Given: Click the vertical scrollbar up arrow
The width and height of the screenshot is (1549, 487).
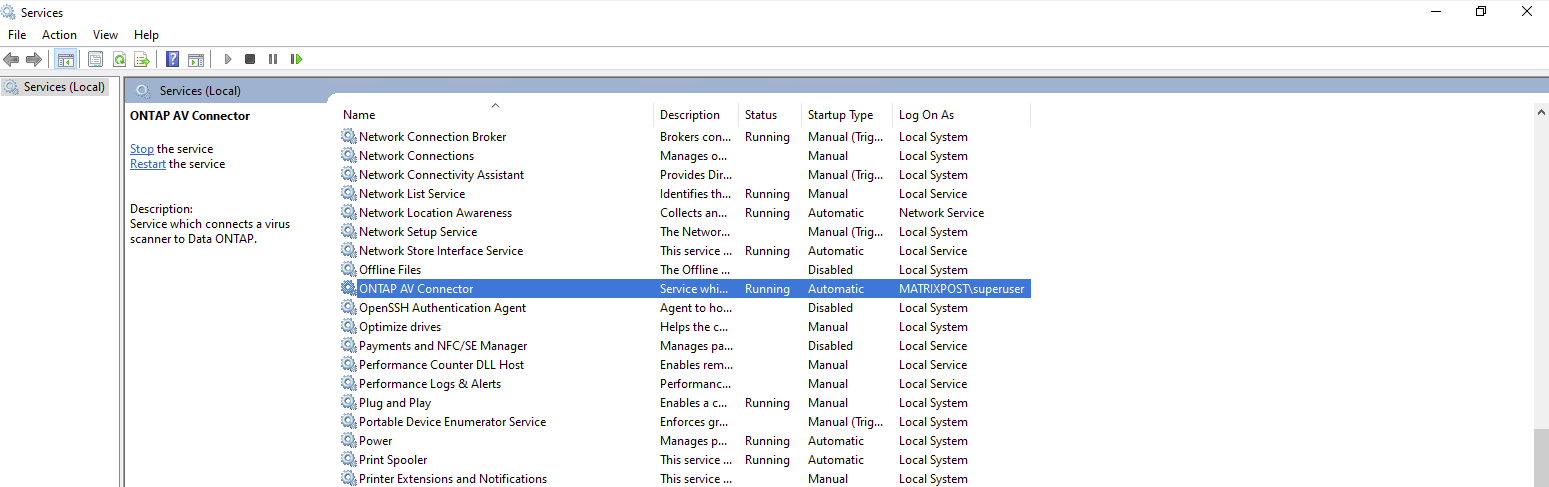Looking at the screenshot, I should click(1540, 112).
